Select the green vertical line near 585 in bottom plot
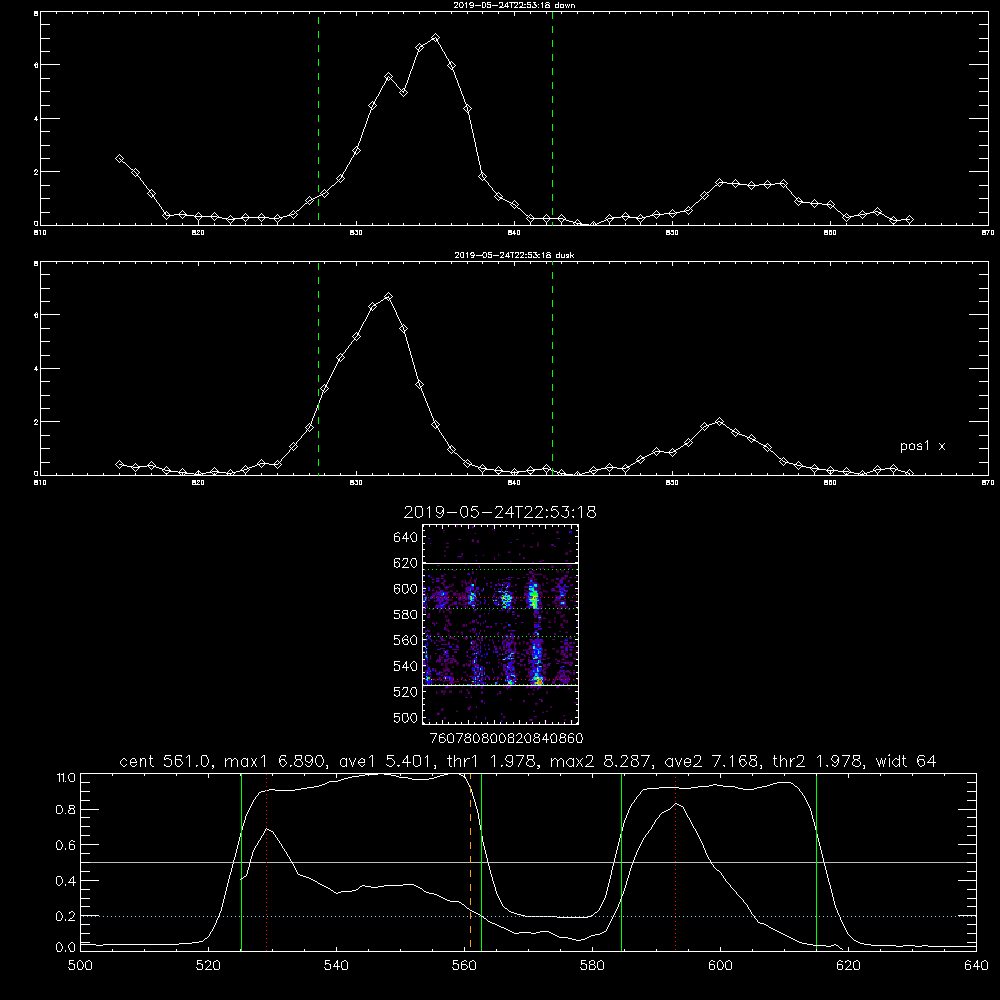The width and height of the screenshot is (1000, 1000). (621, 862)
